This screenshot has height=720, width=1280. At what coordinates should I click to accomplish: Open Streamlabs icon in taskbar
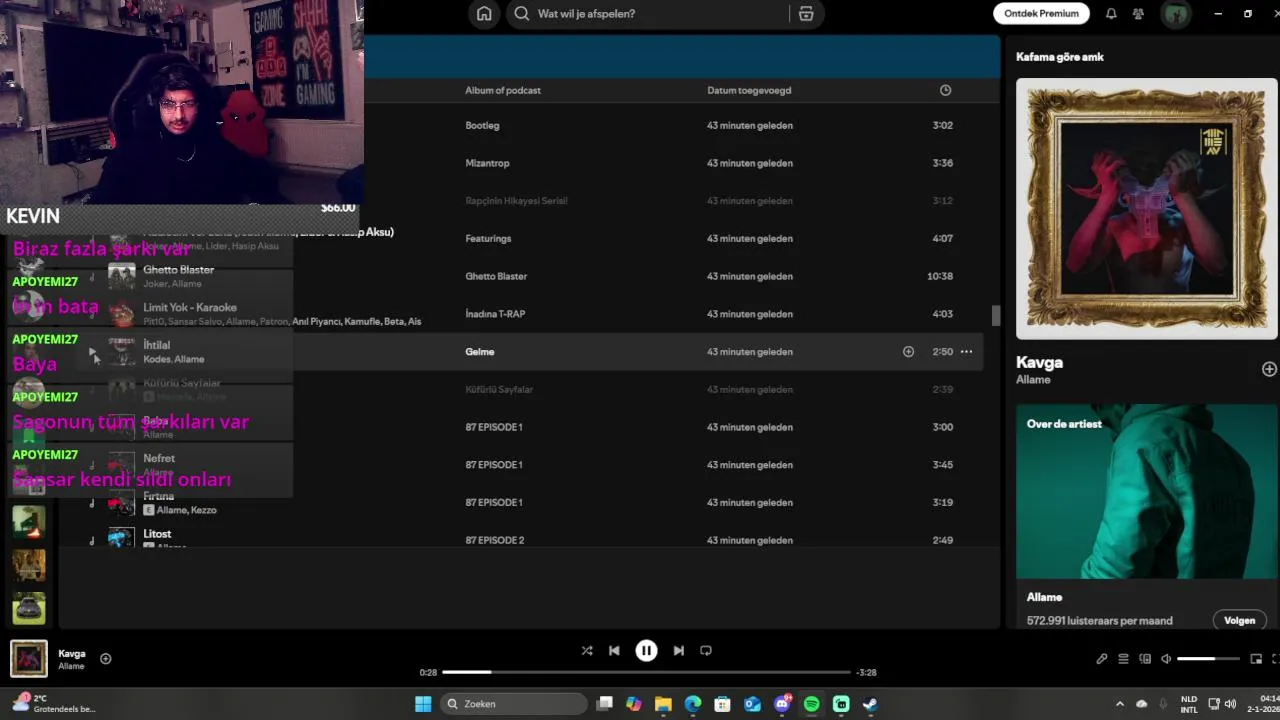pyautogui.click(x=841, y=704)
